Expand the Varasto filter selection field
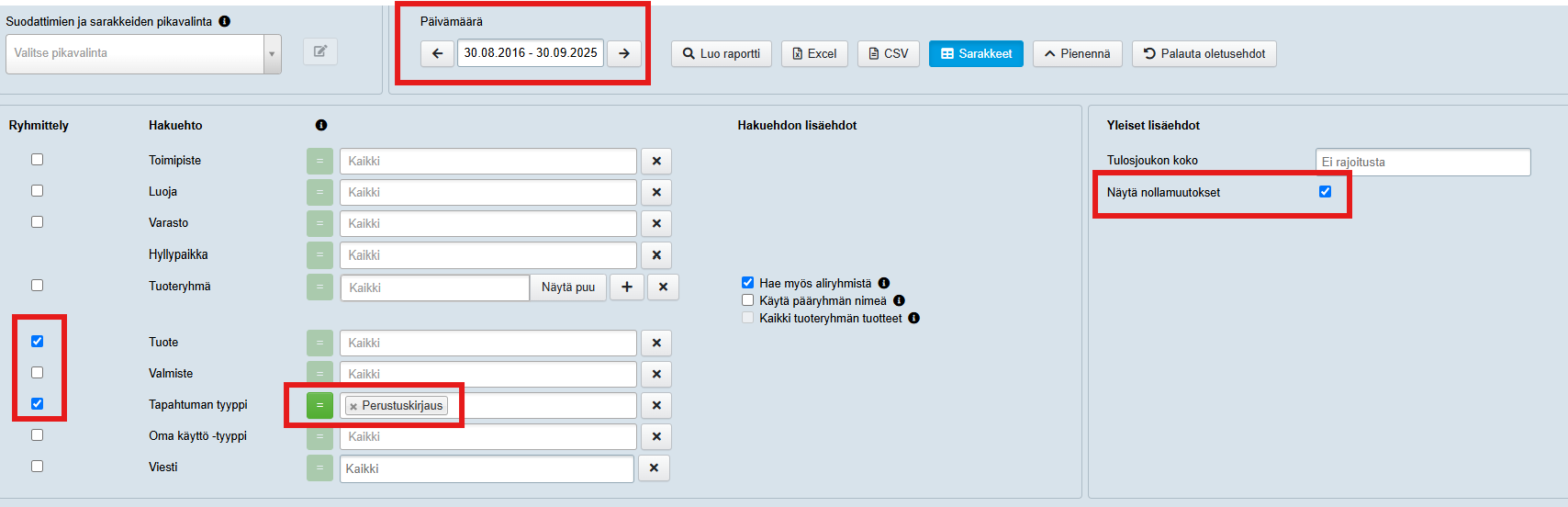Screen dimensions: 1568x507 point(487,223)
